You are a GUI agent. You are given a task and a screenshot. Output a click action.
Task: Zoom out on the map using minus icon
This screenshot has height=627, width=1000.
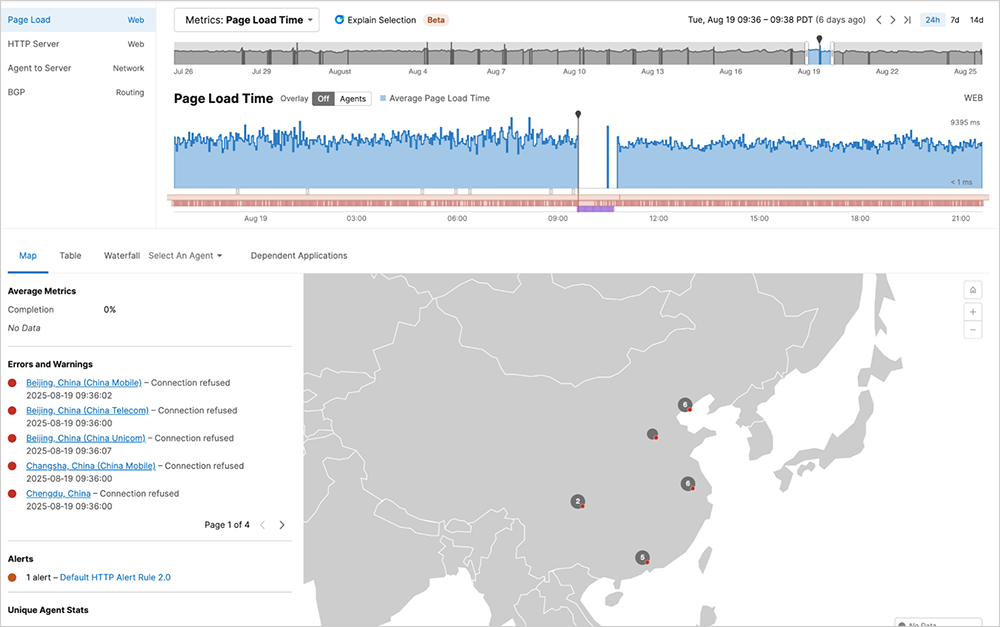[972, 329]
